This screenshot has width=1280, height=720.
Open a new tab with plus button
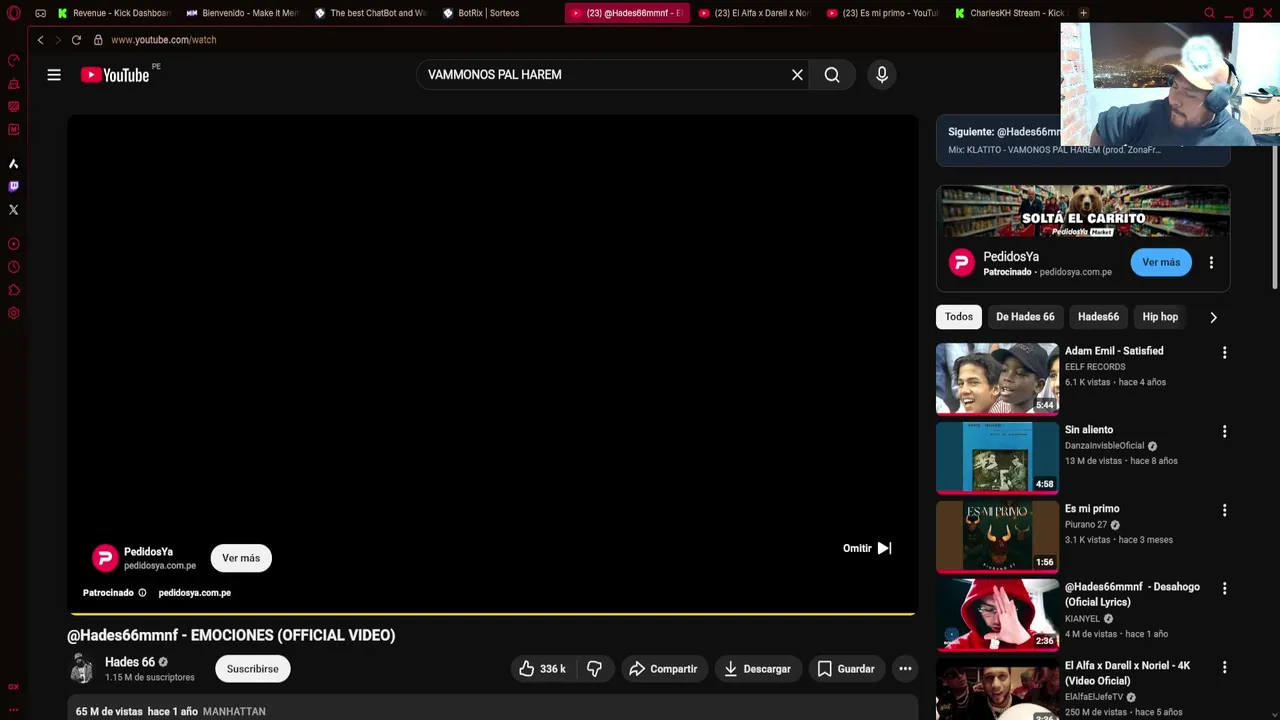[1083, 13]
